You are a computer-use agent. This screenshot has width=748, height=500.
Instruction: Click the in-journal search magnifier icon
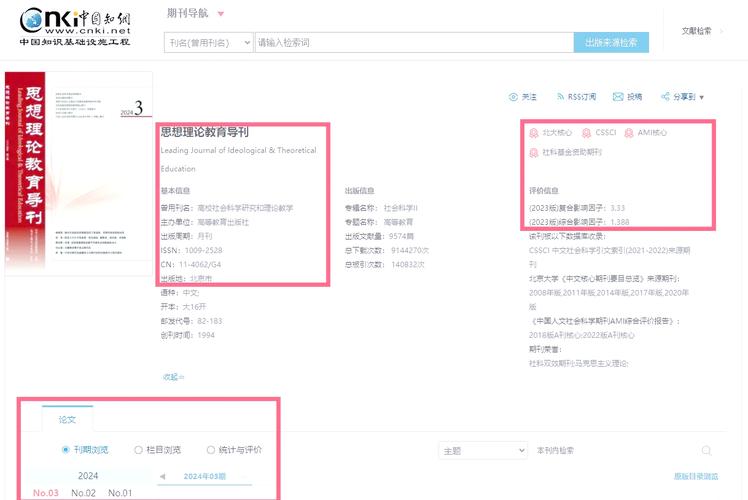point(706,450)
